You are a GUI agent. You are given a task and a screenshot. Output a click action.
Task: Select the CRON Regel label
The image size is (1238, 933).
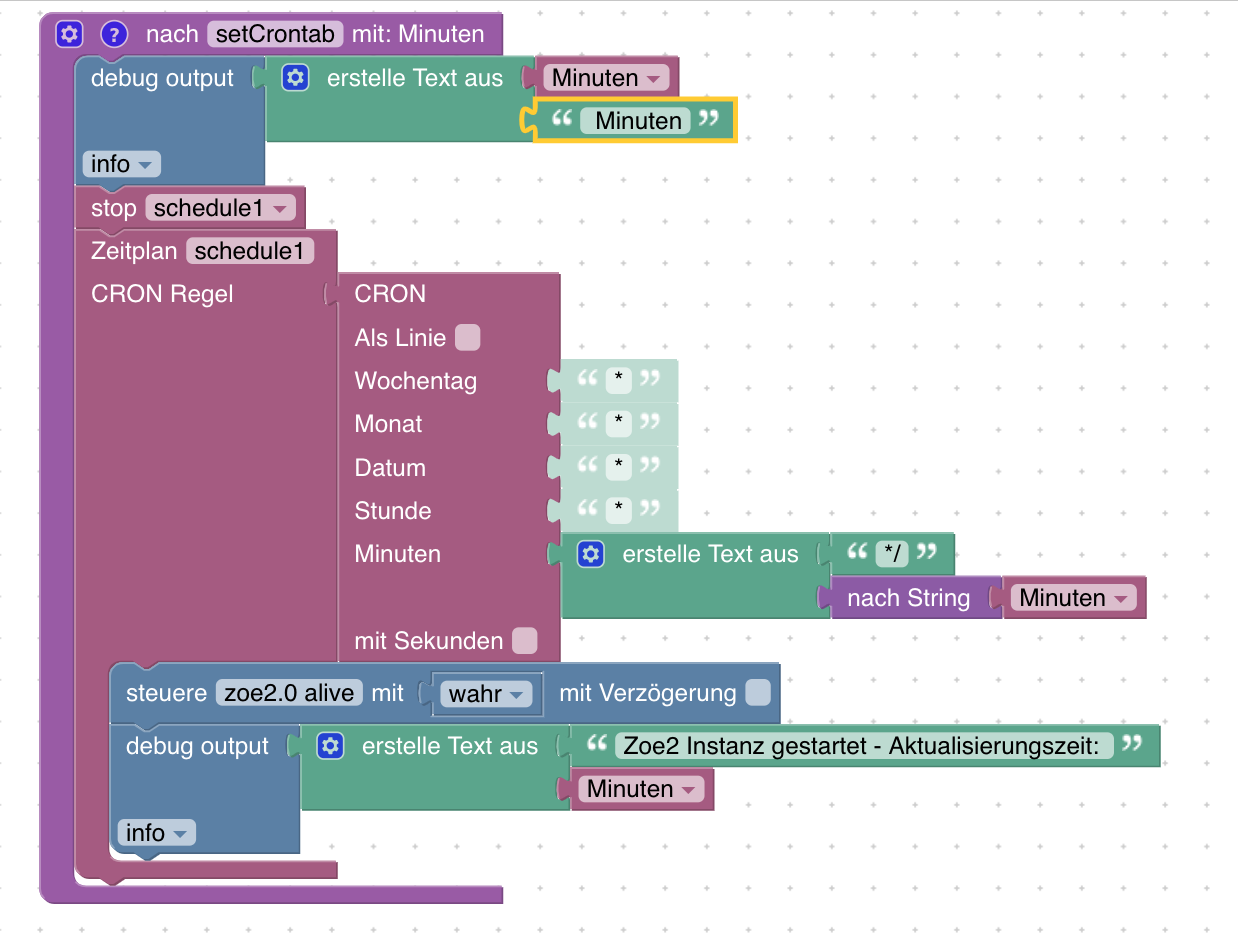(162, 294)
